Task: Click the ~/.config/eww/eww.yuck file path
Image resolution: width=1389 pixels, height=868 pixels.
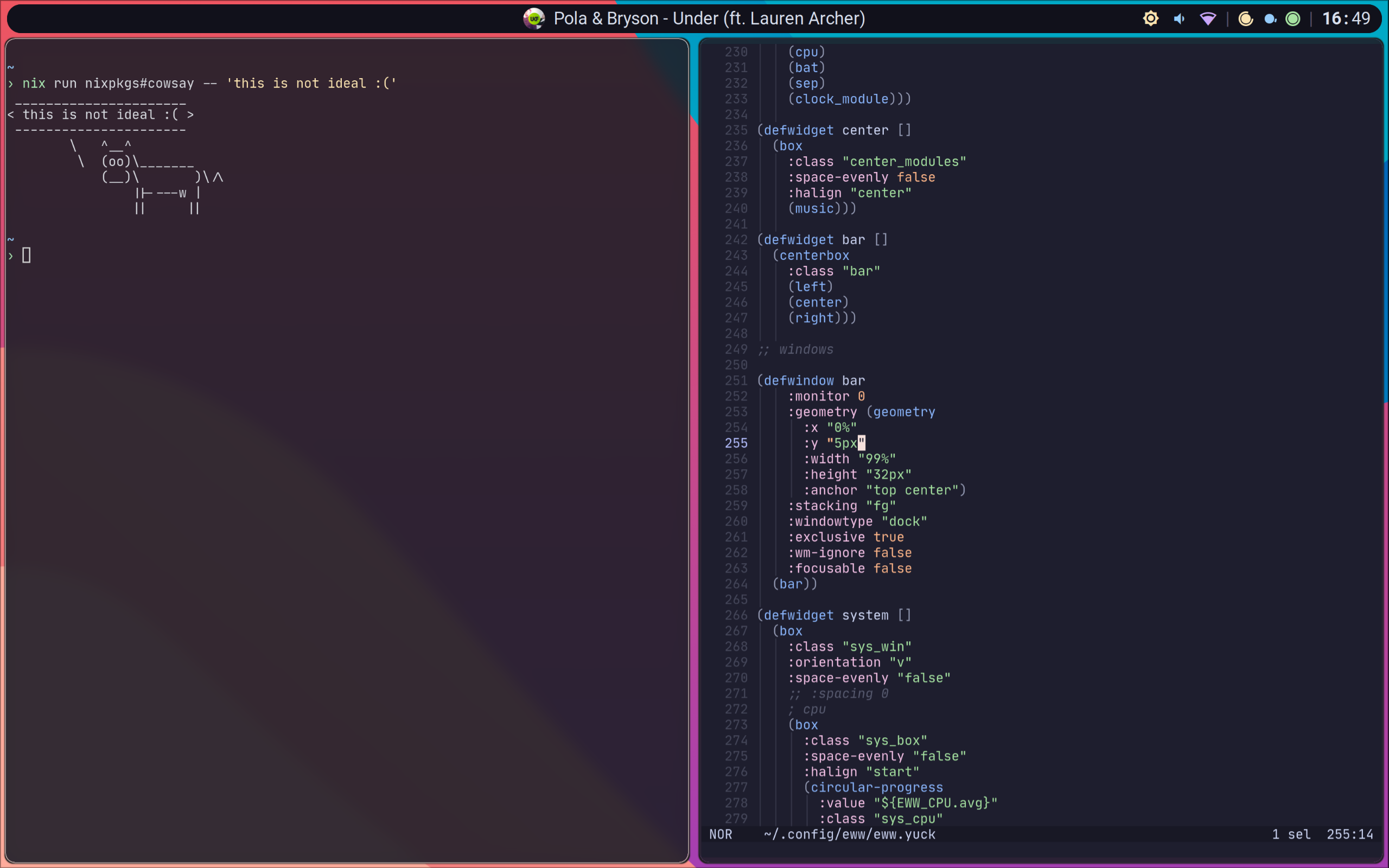Action: [850, 834]
